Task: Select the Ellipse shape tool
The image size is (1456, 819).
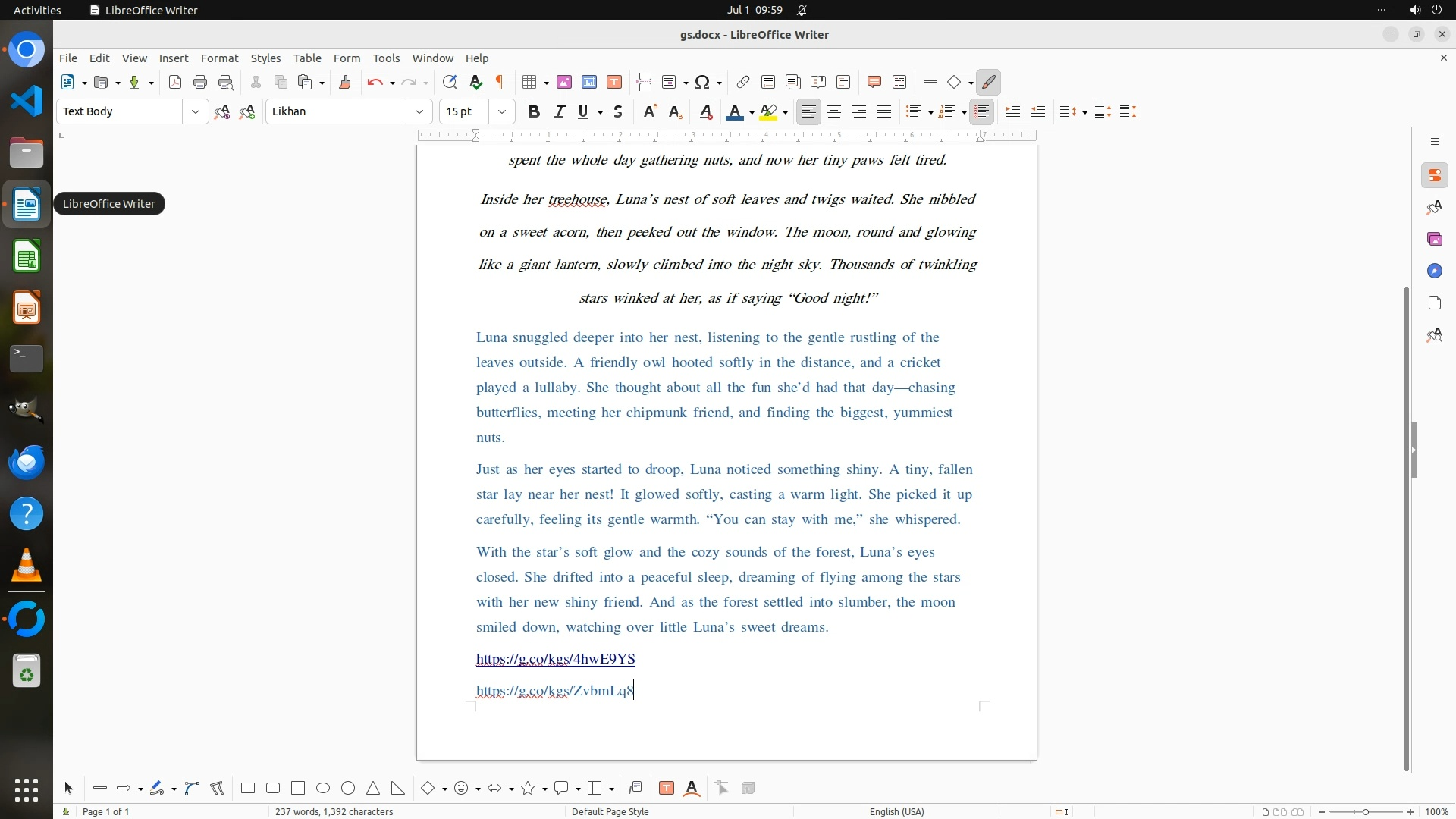Action: [323, 788]
